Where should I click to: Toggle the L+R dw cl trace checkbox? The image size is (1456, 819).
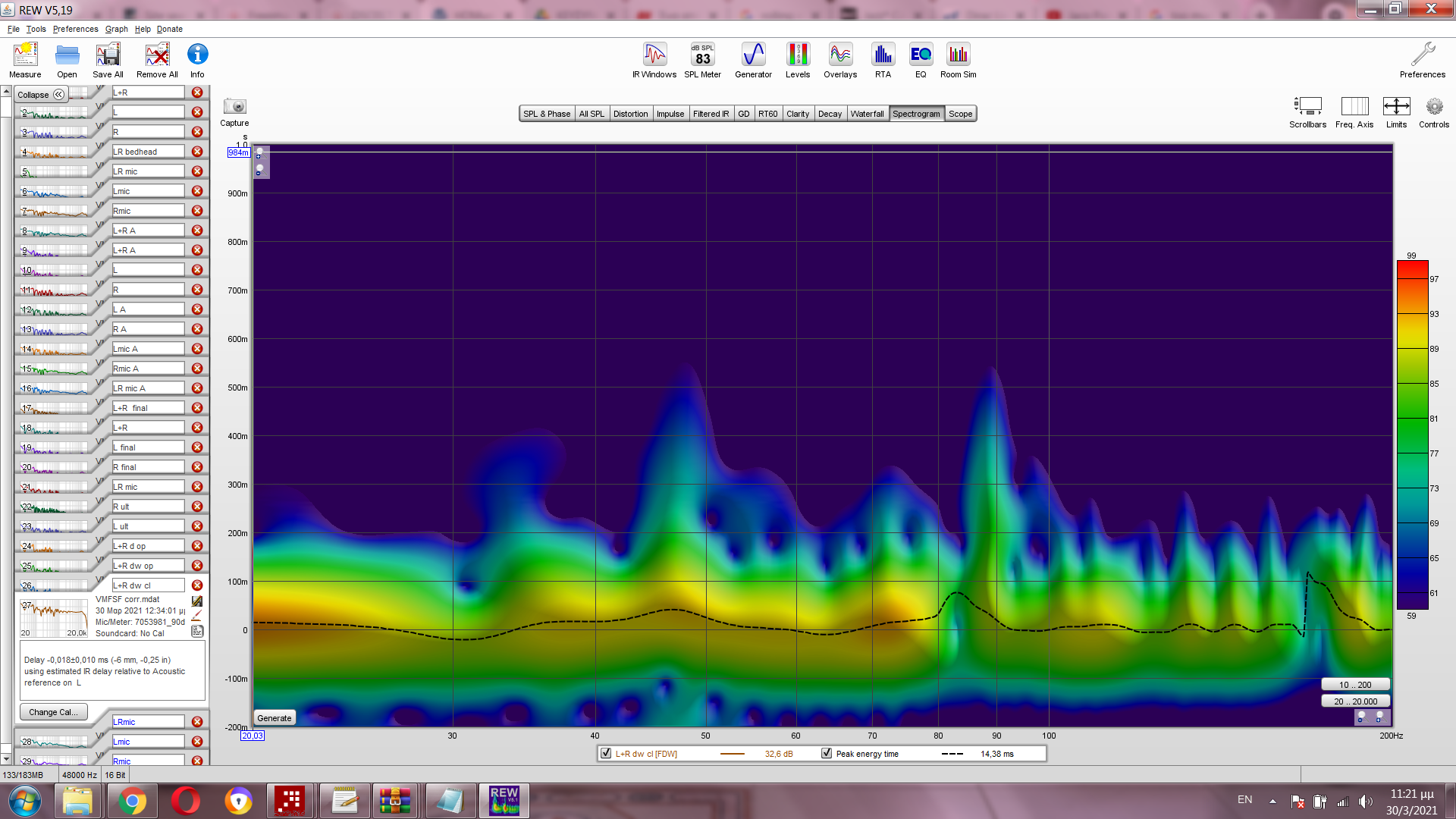[x=606, y=754]
